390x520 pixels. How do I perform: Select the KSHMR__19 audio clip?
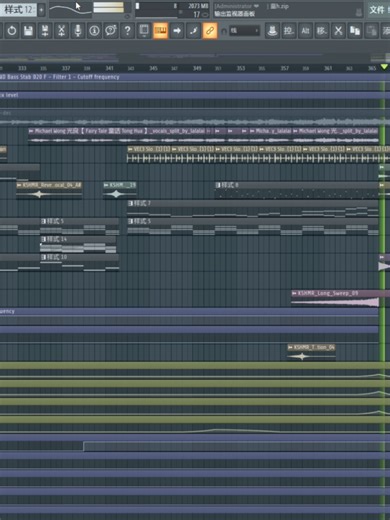click(120, 190)
